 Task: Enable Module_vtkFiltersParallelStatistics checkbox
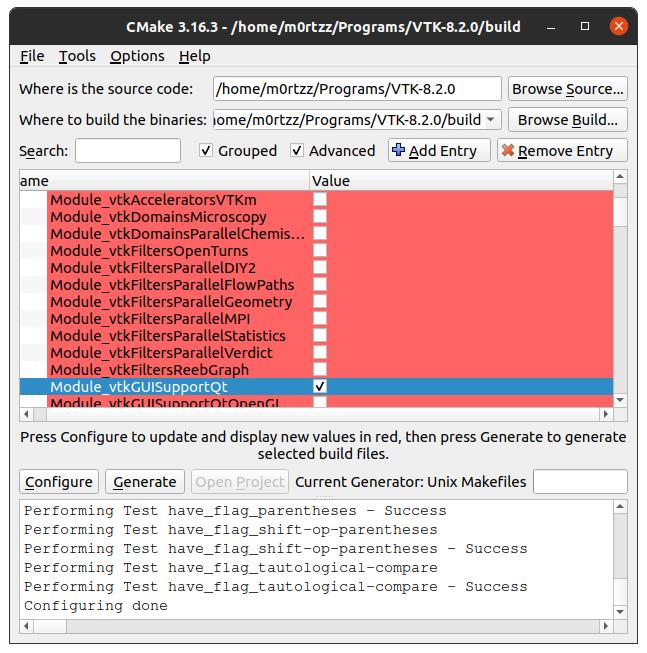320,335
